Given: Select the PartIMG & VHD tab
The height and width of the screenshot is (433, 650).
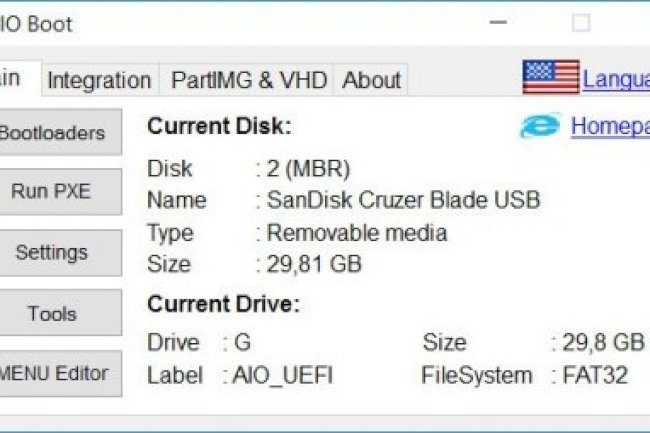Looking at the screenshot, I should tap(249, 80).
